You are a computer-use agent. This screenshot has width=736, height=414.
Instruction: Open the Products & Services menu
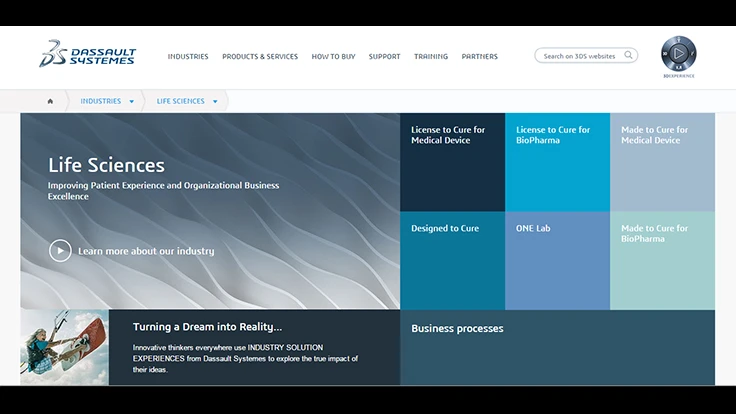click(x=260, y=57)
